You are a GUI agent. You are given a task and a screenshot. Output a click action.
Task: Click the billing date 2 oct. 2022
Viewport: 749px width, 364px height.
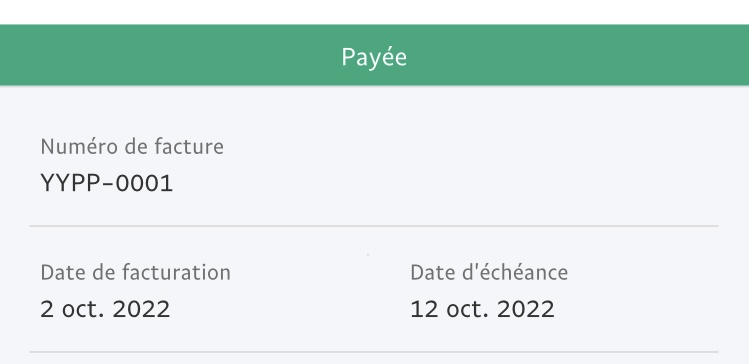(x=105, y=309)
